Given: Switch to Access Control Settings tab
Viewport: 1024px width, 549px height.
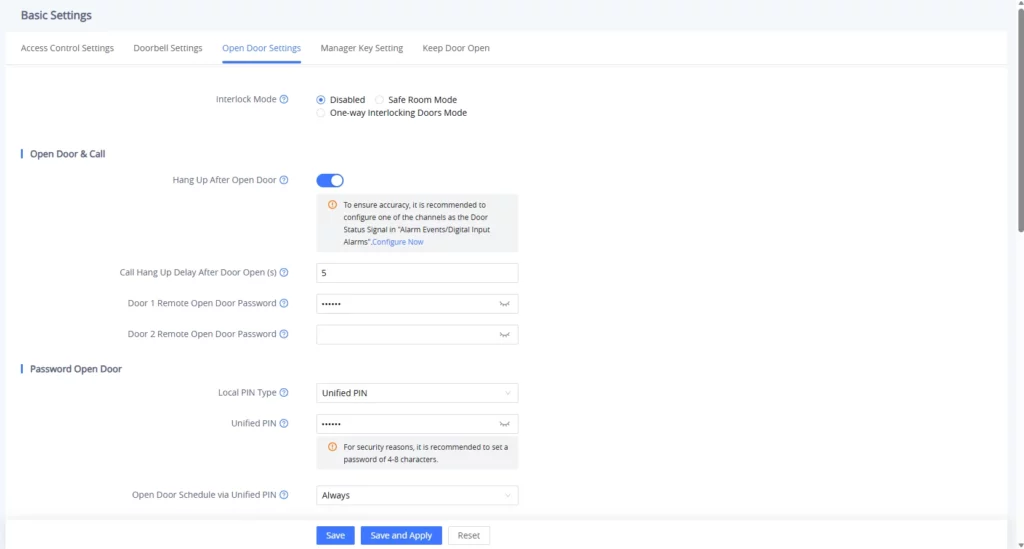Looking at the screenshot, I should tap(67, 48).
